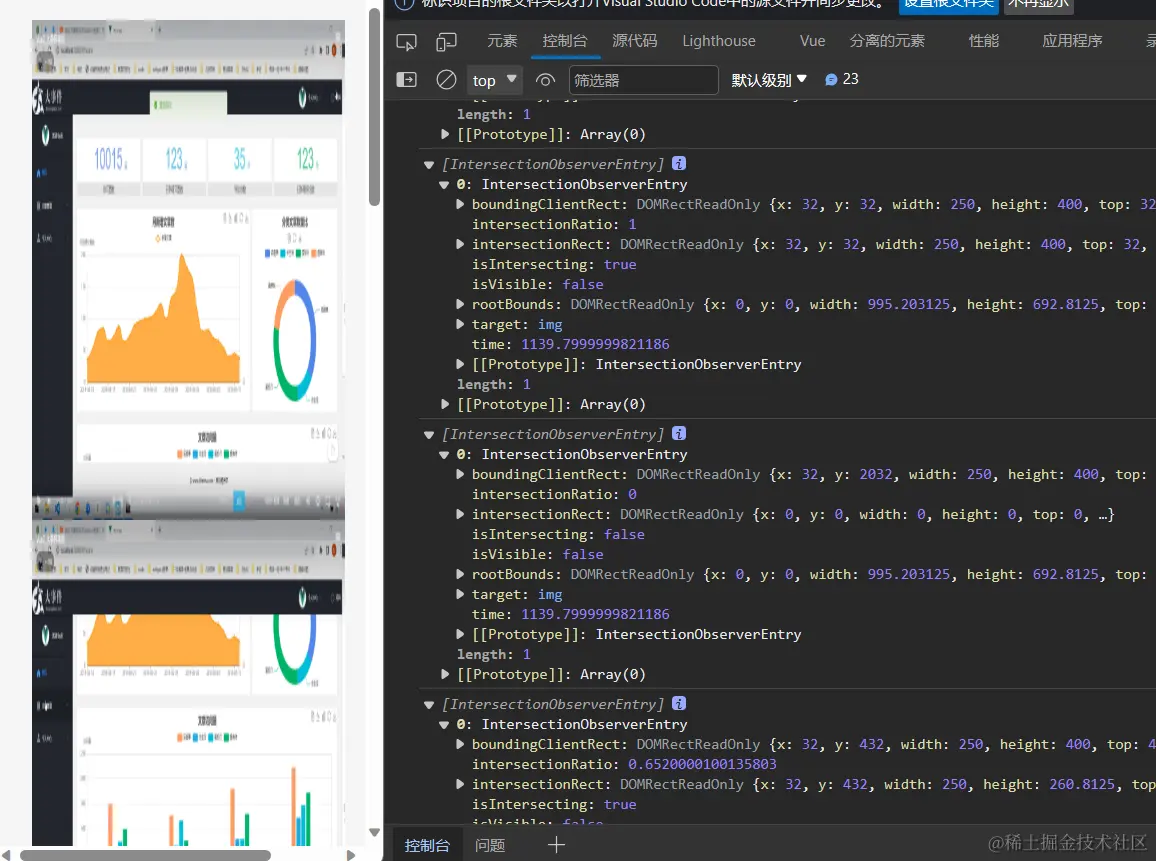The width and height of the screenshot is (1156, 861).
Task: Open the 默认级别 log level dropdown
Action: tap(769, 80)
